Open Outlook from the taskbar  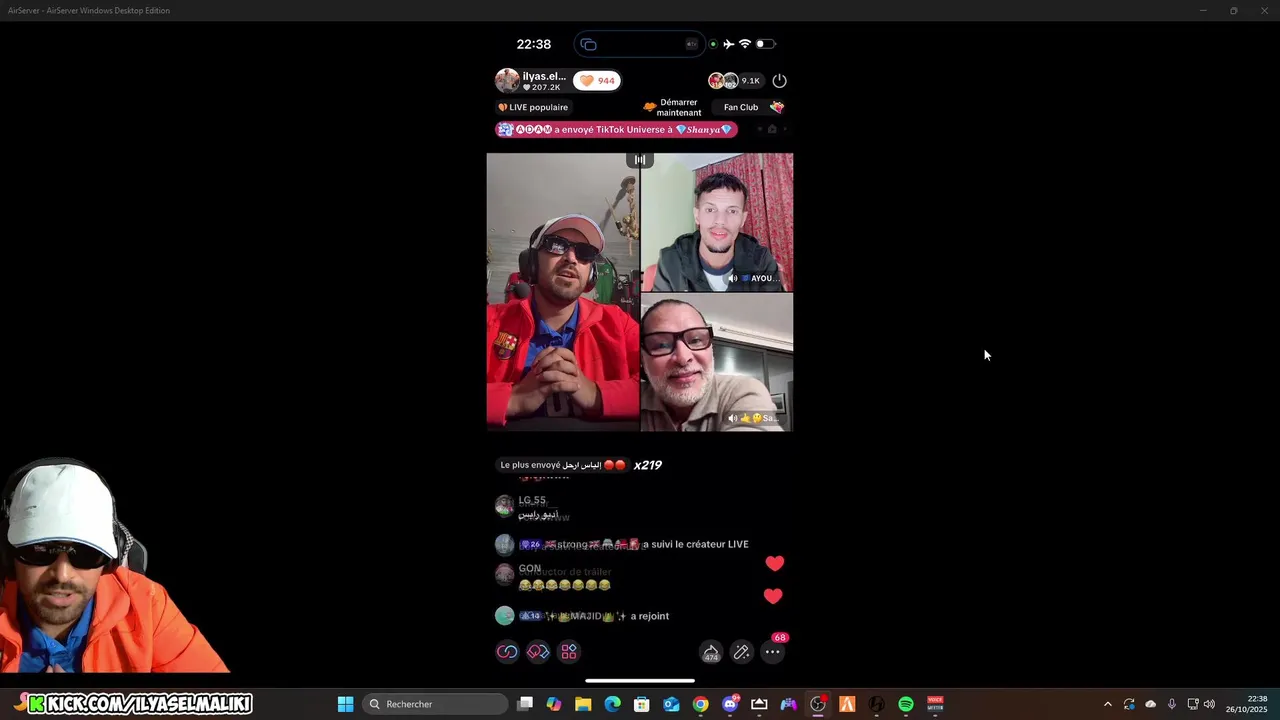click(671, 704)
